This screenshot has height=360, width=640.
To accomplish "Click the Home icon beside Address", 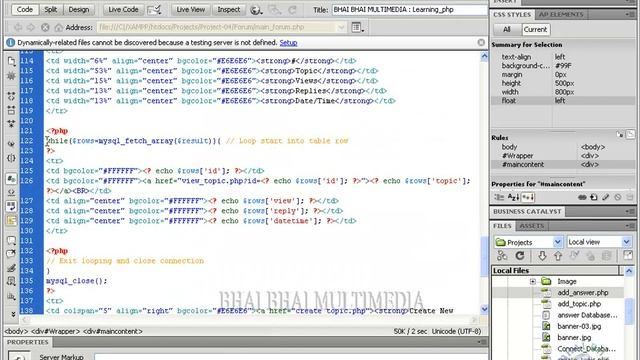I will (59, 27).
